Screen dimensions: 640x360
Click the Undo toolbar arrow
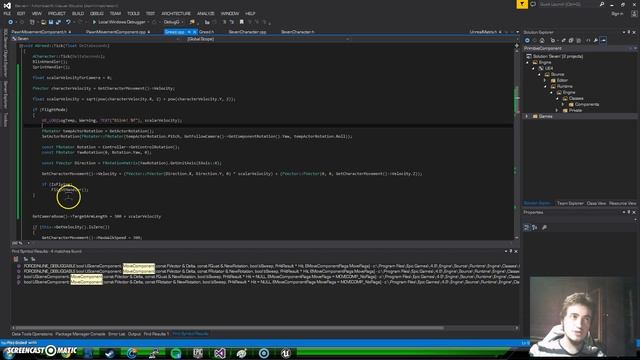(68, 22)
